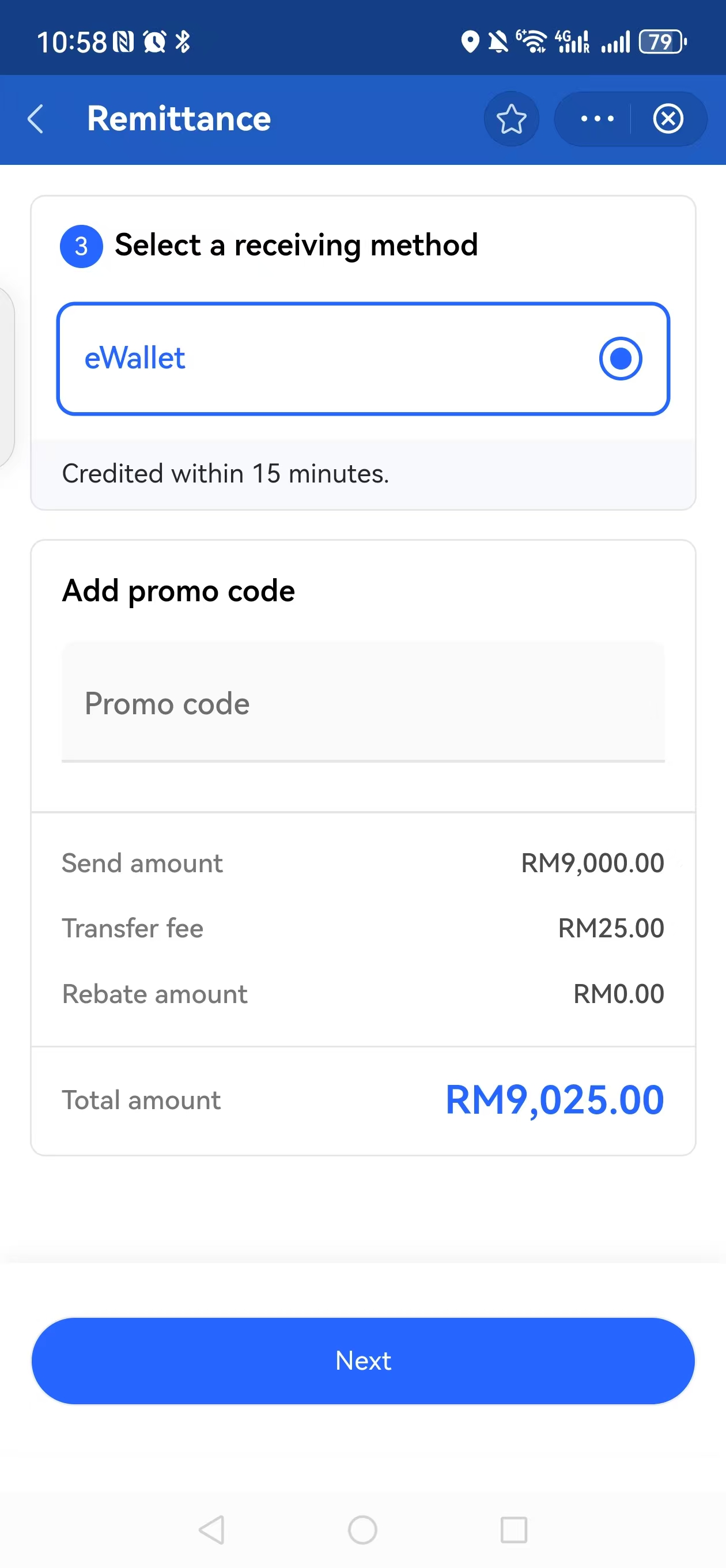Select the eWallet radio button

(620, 359)
